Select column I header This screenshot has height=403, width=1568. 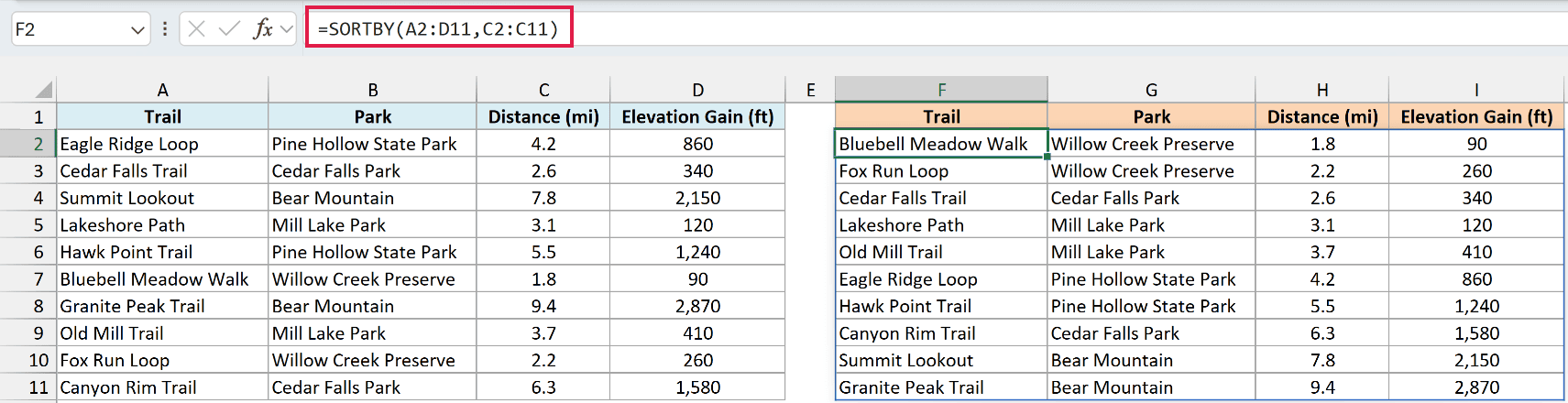pos(1476,90)
